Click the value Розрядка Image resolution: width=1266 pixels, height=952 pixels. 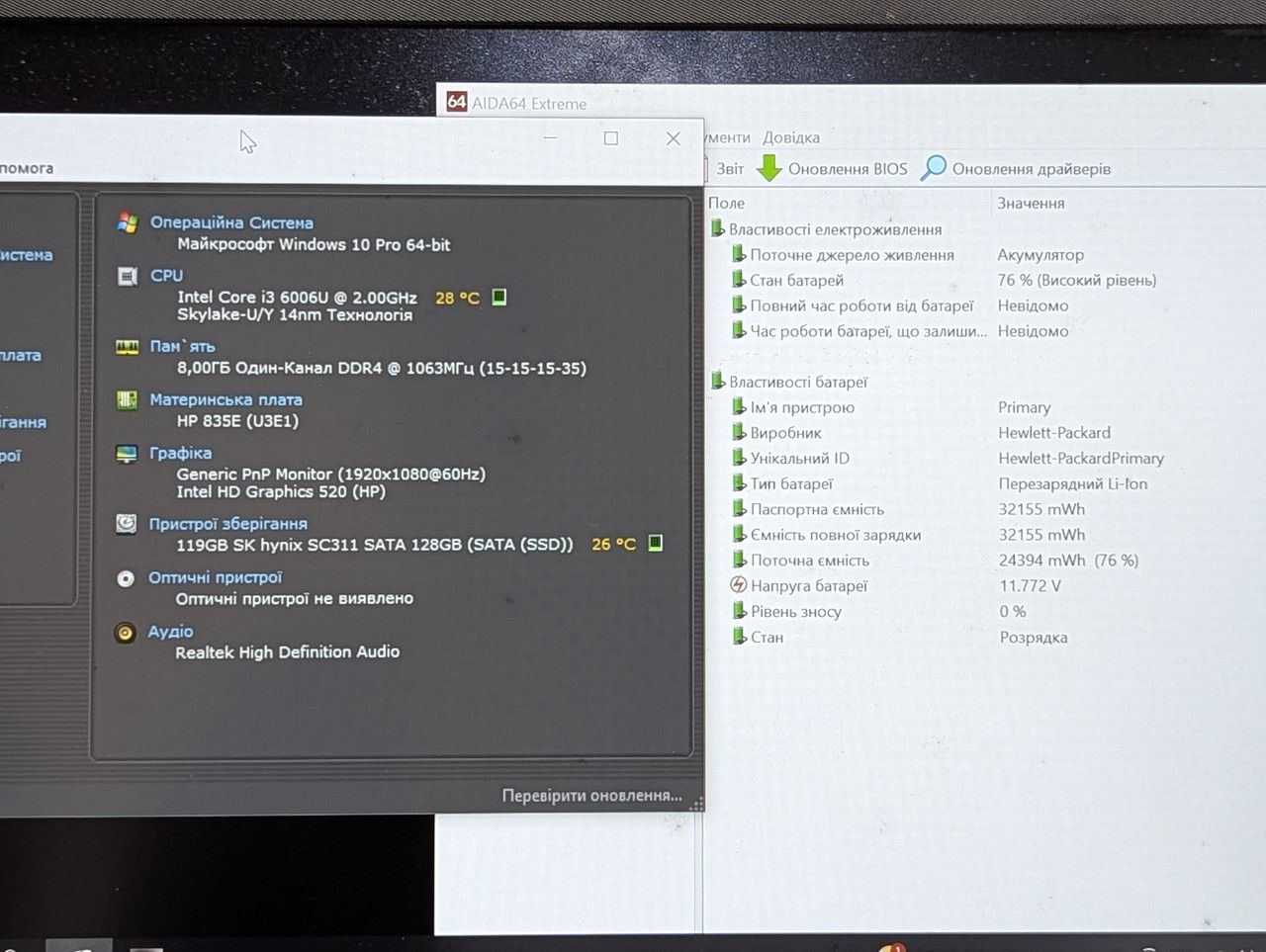pyautogui.click(x=1034, y=638)
